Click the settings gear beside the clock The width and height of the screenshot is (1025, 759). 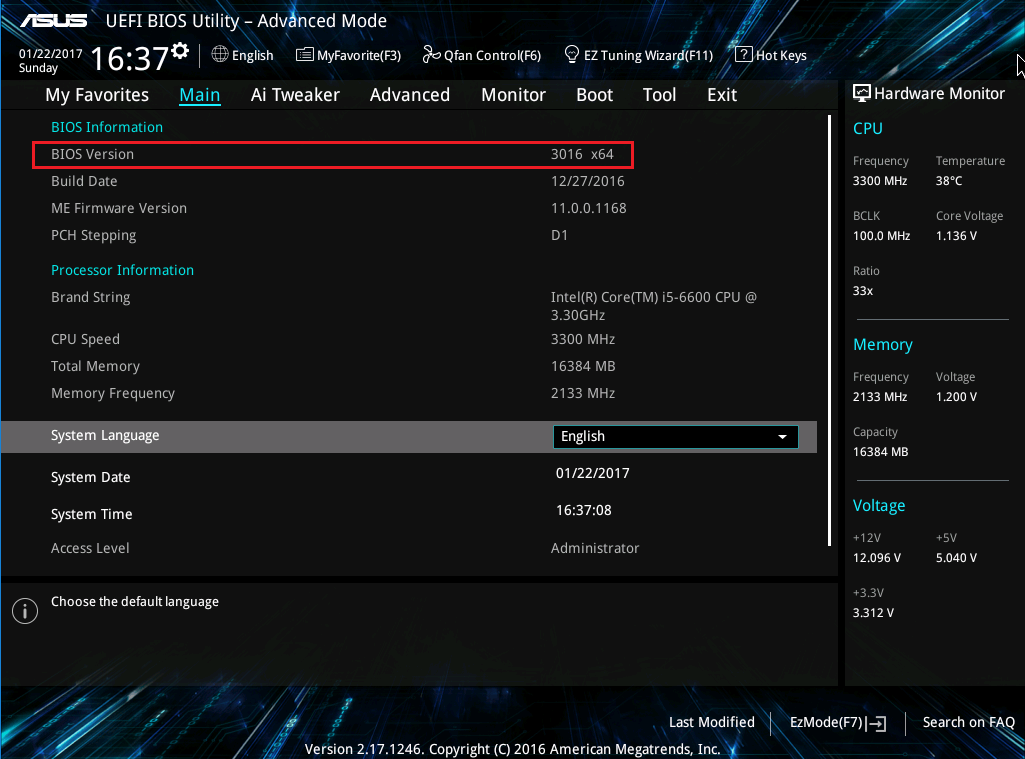[x=180, y=50]
